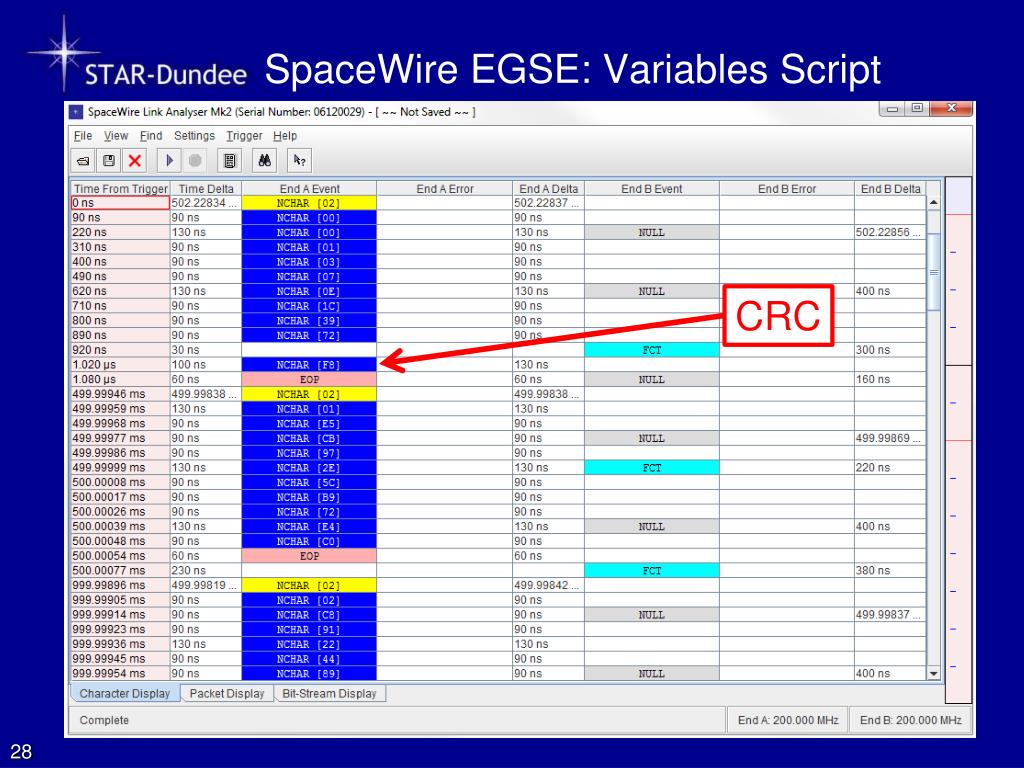This screenshot has width=1024, height=768.
Task: Select the NCHAR [02] cell at 499.99946 ms
Action: point(309,394)
